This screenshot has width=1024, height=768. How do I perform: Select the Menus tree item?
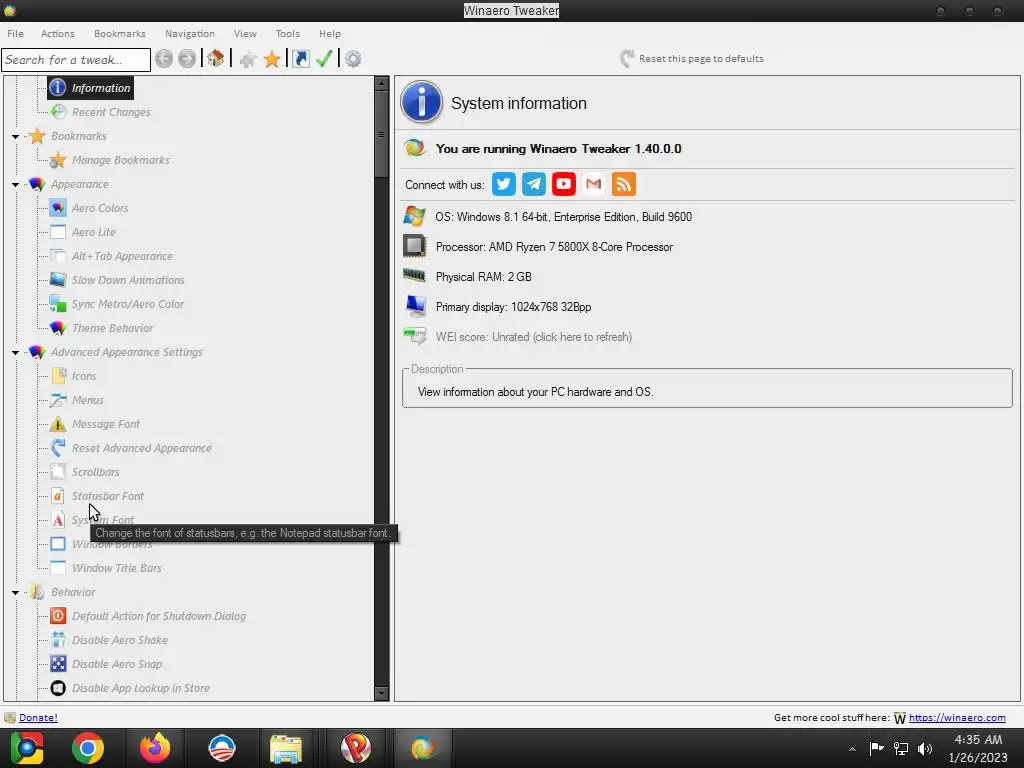point(88,400)
